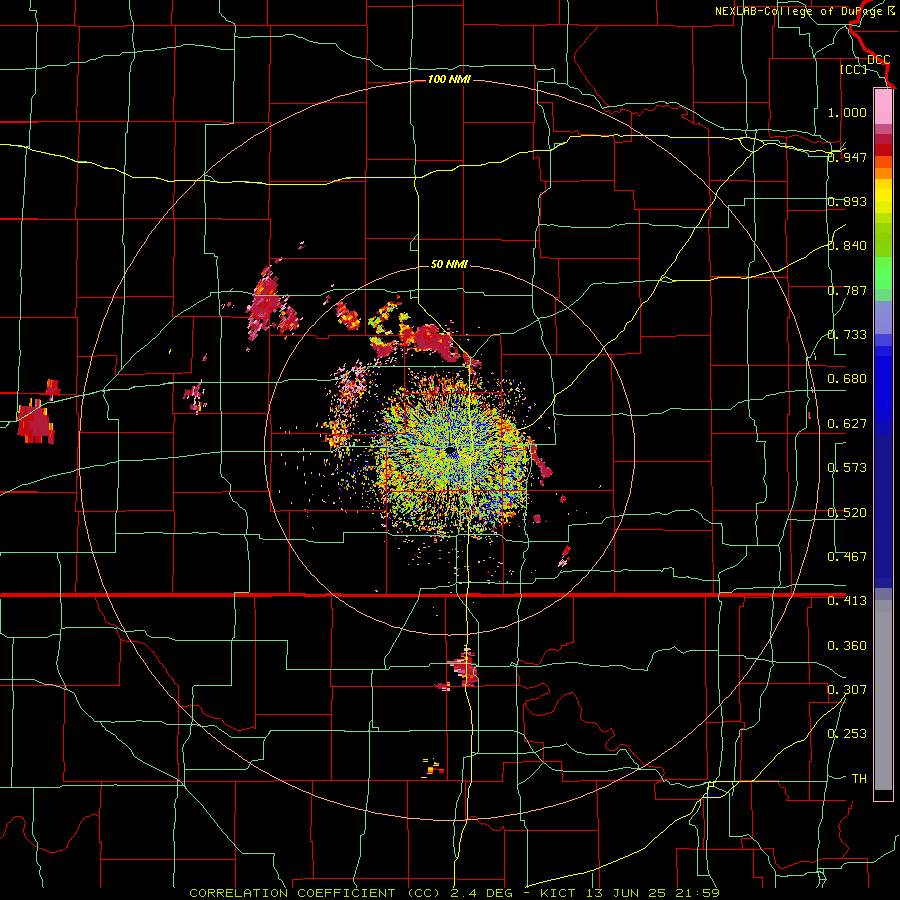Click the 0.787 legend value
This screenshot has height=900, width=900.
pyautogui.click(x=847, y=290)
